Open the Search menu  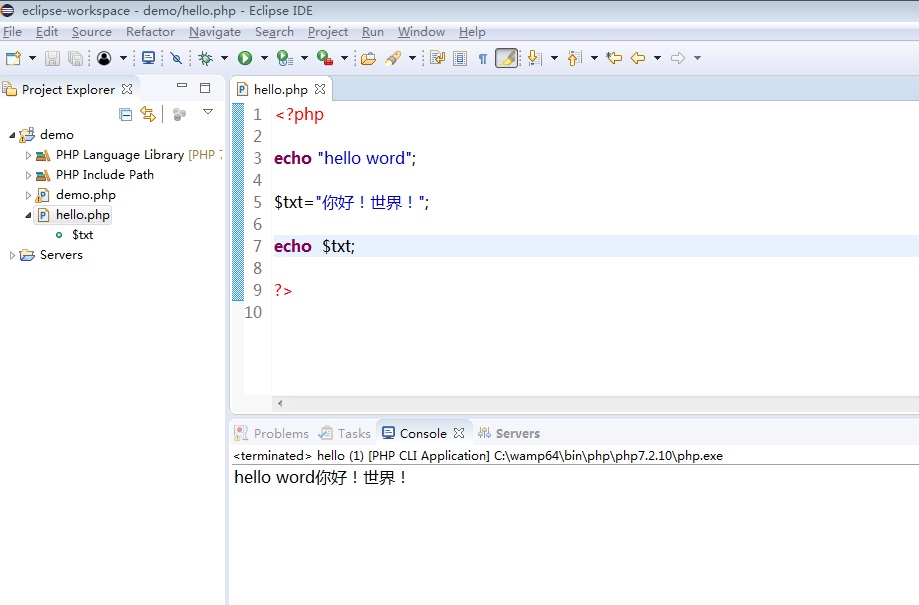pyautogui.click(x=274, y=32)
